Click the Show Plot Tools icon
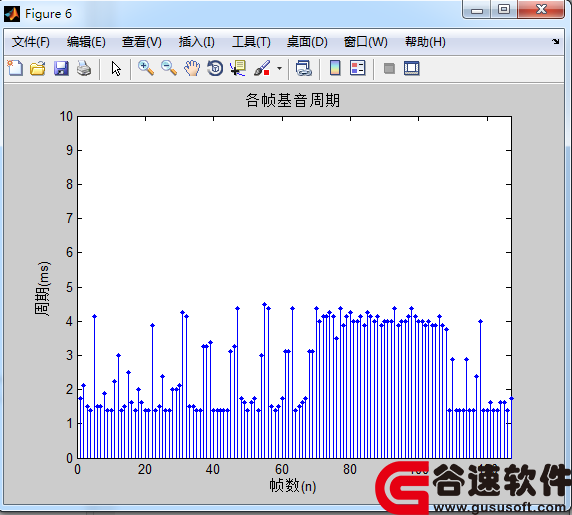 [412, 68]
